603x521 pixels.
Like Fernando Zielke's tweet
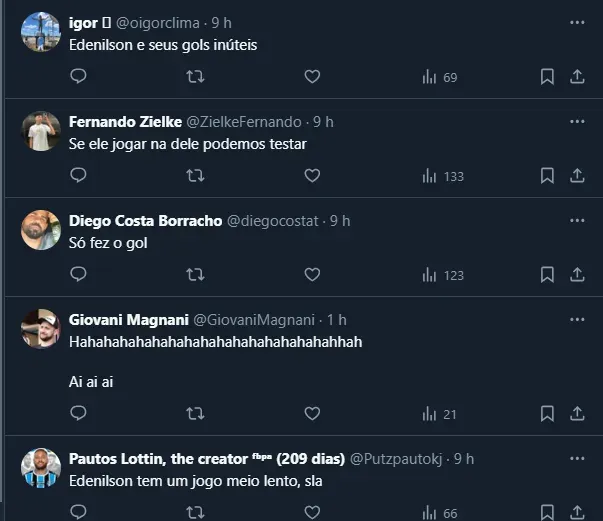point(312,176)
